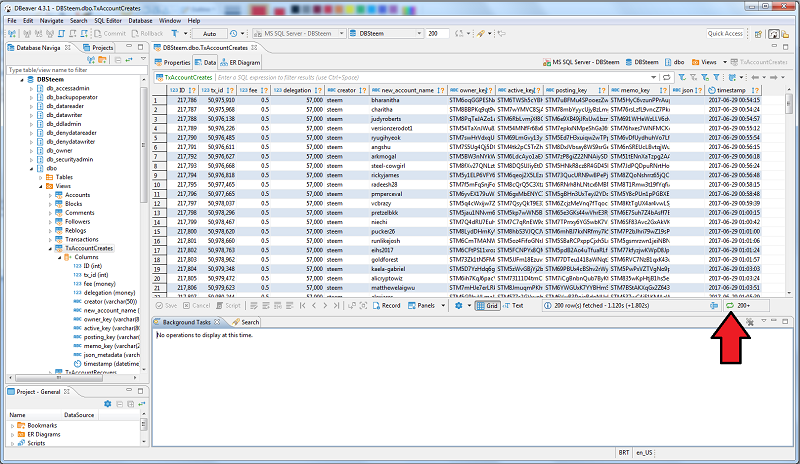Click the status details icon next to rows fetched
This screenshot has width=800, height=464.
(x=714, y=306)
